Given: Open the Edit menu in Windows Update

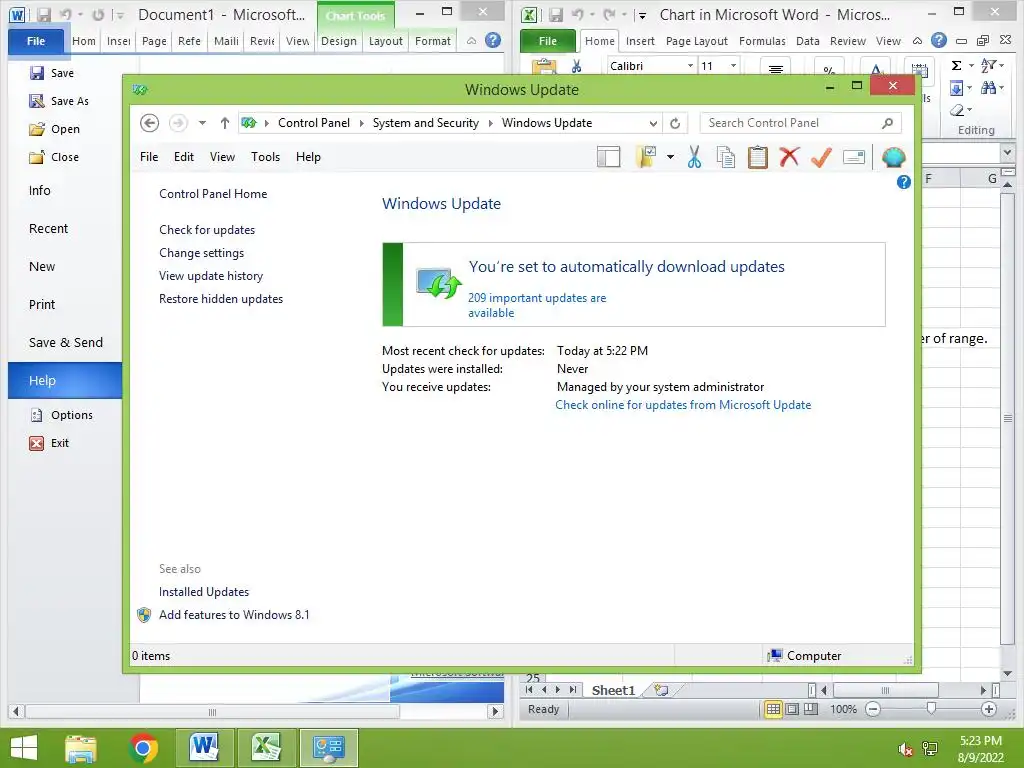Looking at the screenshot, I should (184, 157).
